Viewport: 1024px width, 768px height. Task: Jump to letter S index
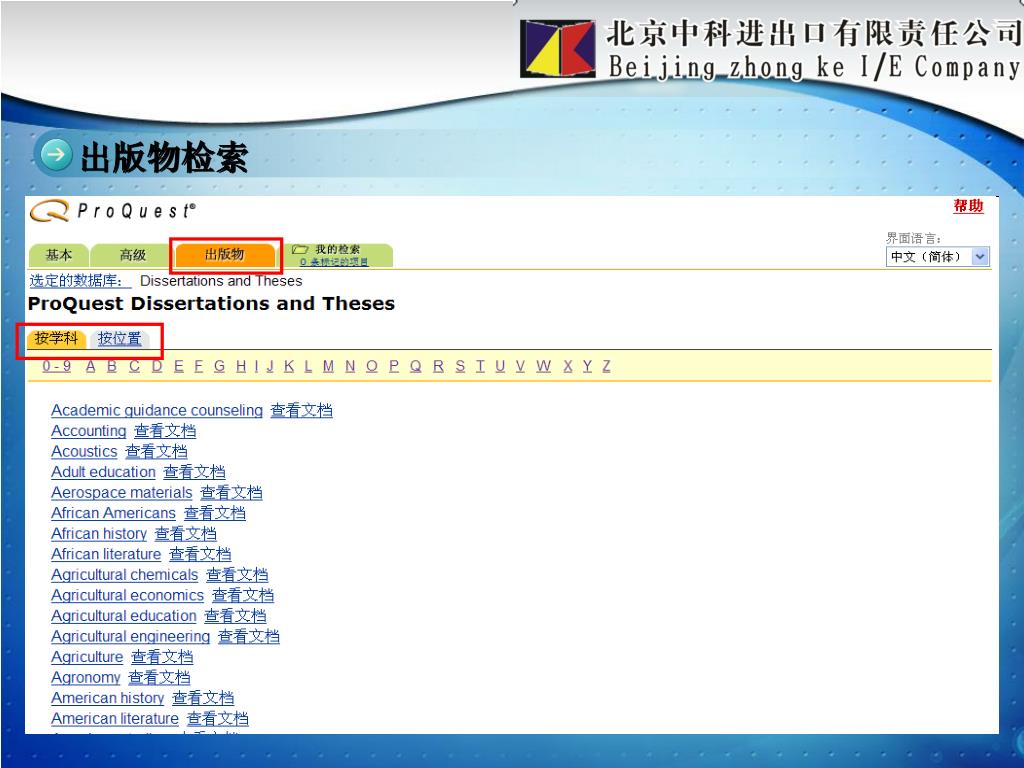coord(460,366)
